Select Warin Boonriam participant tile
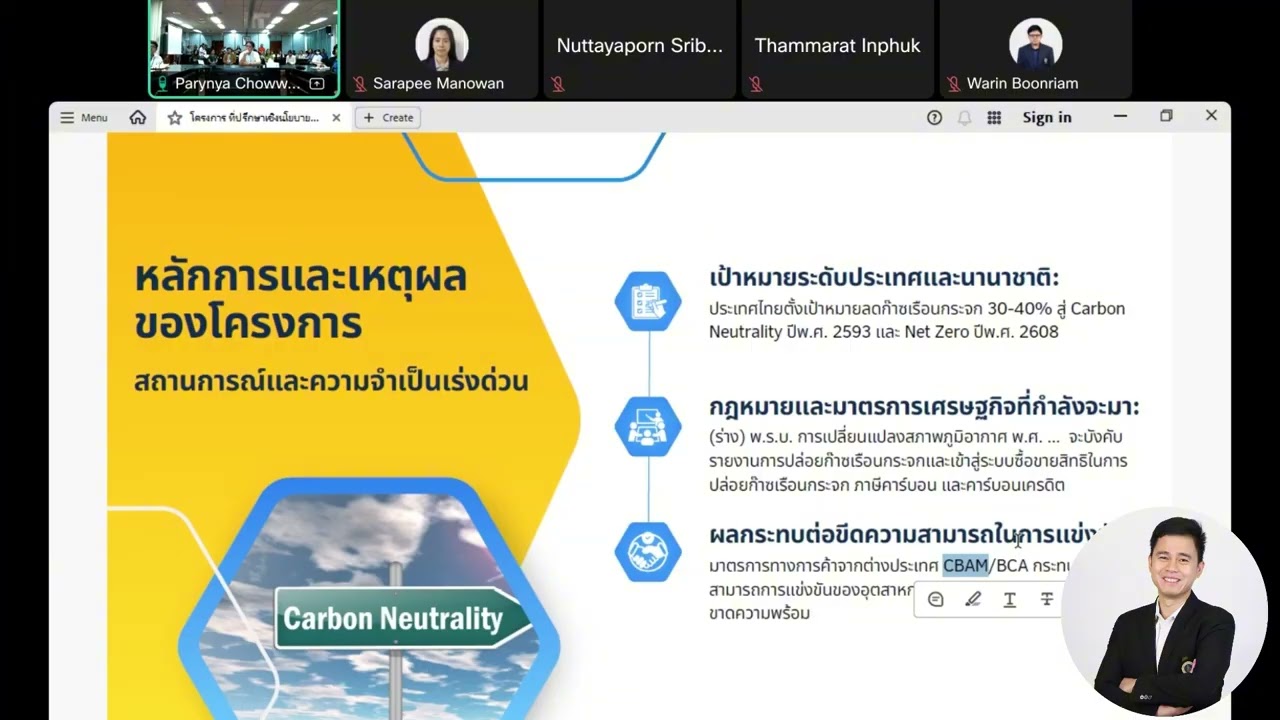This screenshot has height=720, width=1280. click(x=1035, y=49)
